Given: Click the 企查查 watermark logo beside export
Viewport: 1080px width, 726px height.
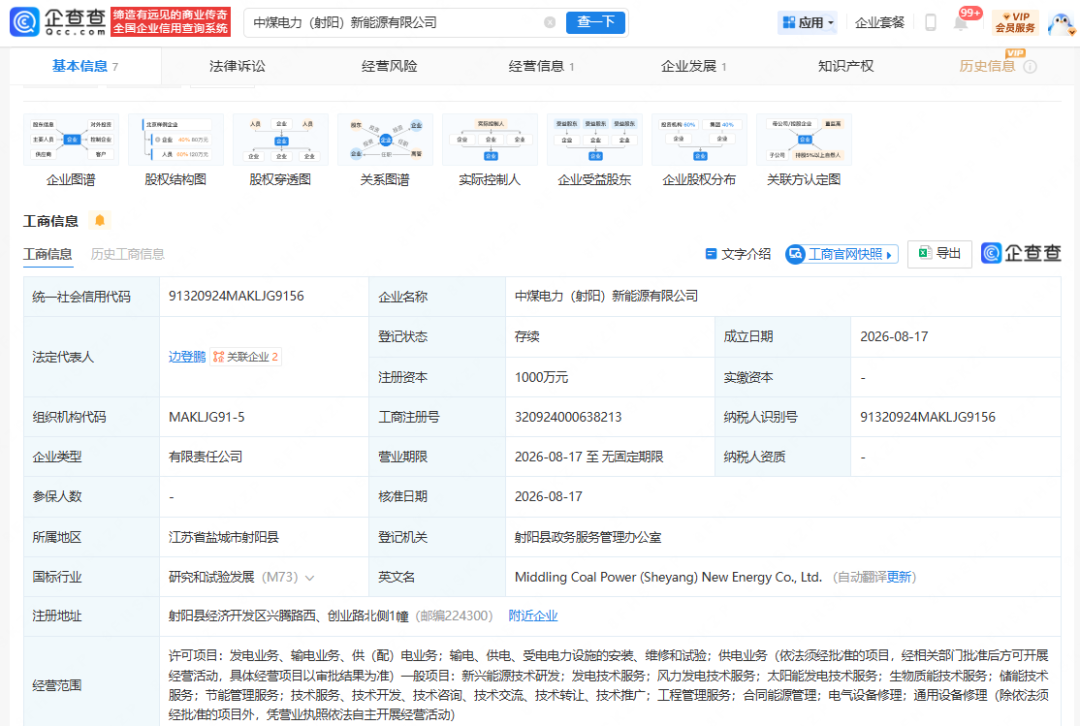Looking at the screenshot, I should 1021,253.
